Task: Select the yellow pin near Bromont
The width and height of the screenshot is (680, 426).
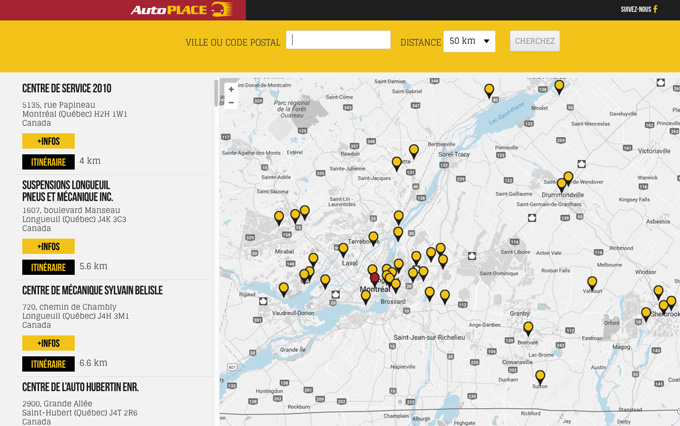Action: coord(528,328)
